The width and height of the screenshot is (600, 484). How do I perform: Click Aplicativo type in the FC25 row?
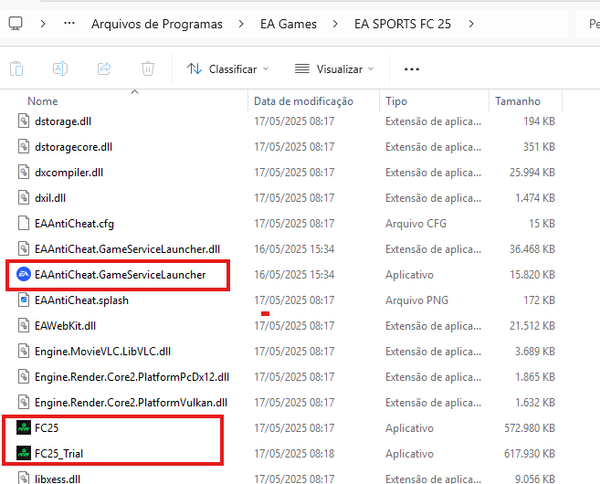409,428
